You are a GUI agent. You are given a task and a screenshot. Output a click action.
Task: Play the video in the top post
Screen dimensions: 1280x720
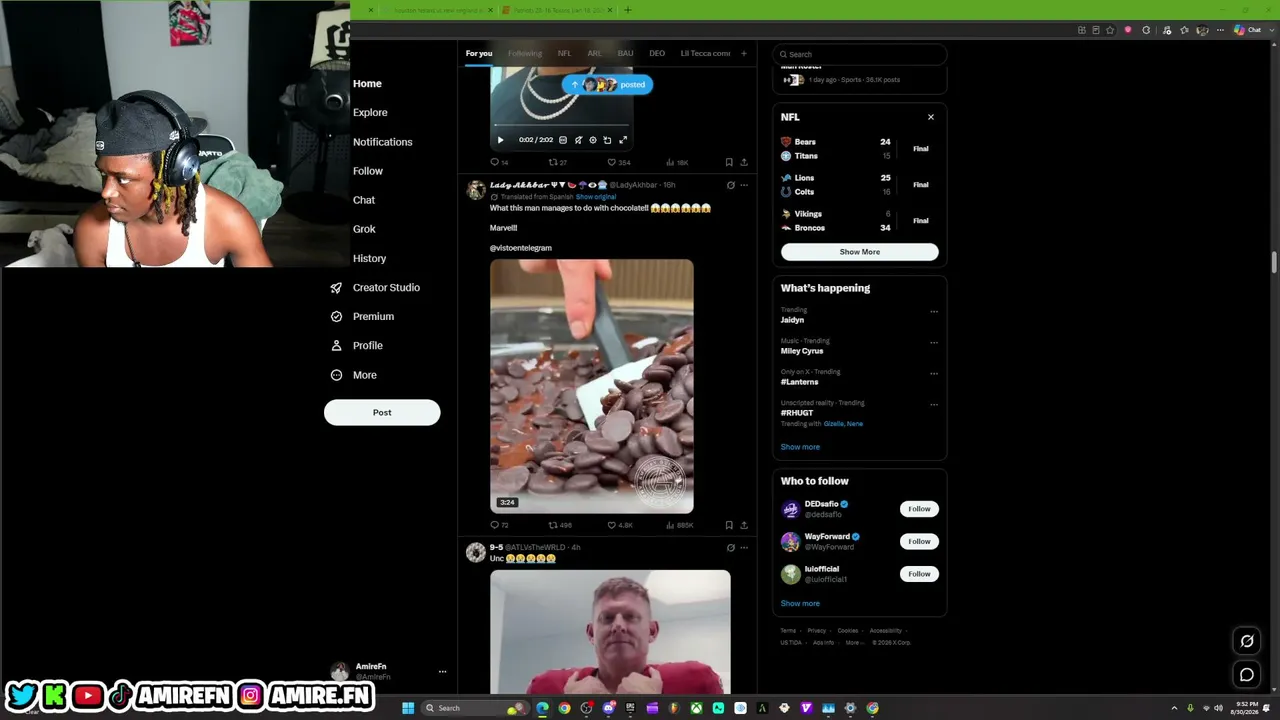[x=501, y=140]
